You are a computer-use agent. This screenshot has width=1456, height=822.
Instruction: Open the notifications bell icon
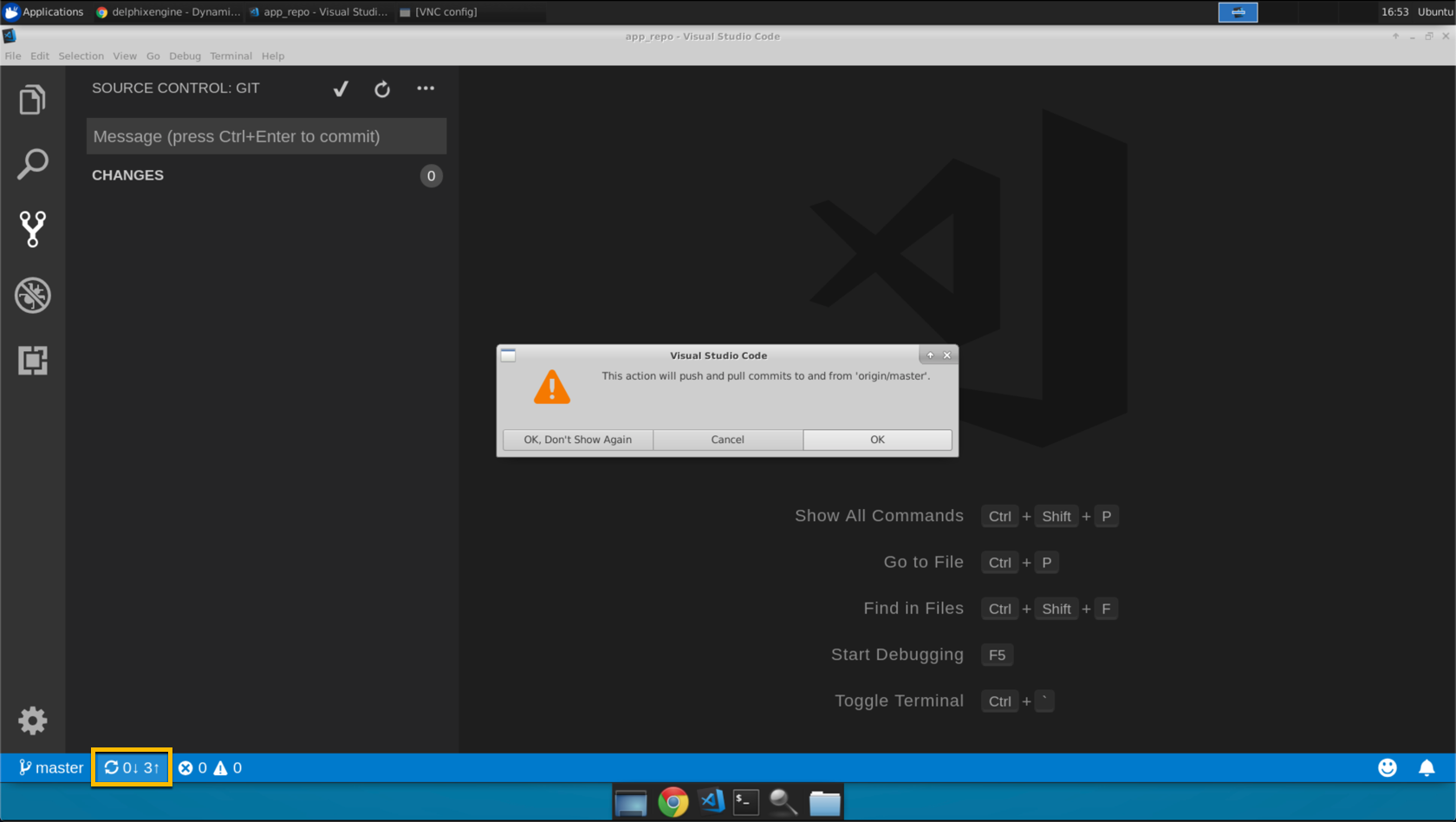1427,767
